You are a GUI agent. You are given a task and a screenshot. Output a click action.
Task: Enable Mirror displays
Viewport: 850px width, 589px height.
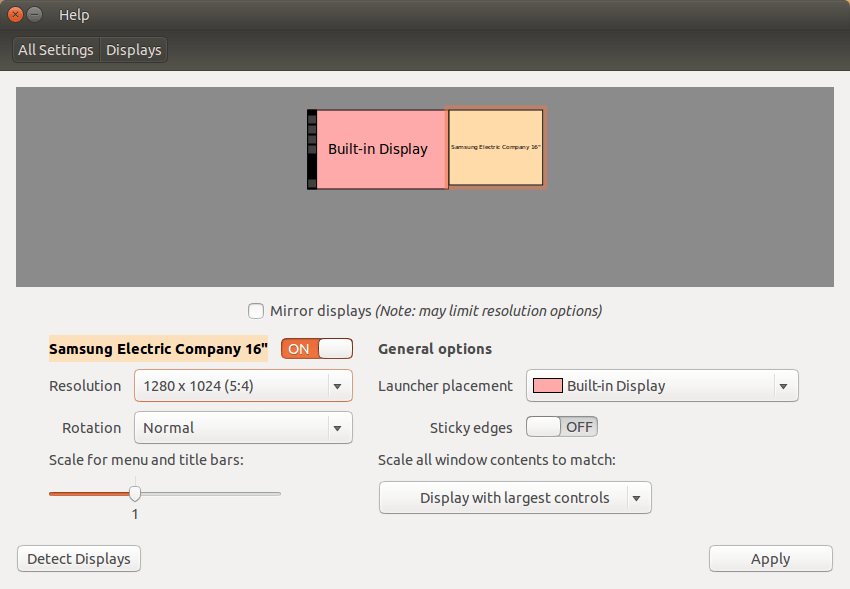coord(256,311)
